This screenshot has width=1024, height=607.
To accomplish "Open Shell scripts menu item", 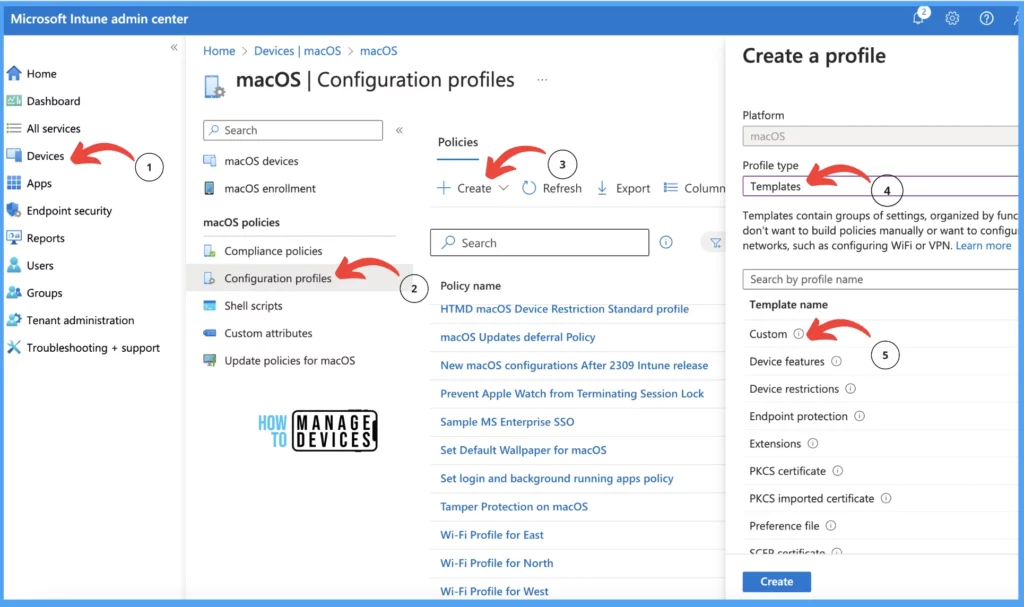I will (x=253, y=306).
